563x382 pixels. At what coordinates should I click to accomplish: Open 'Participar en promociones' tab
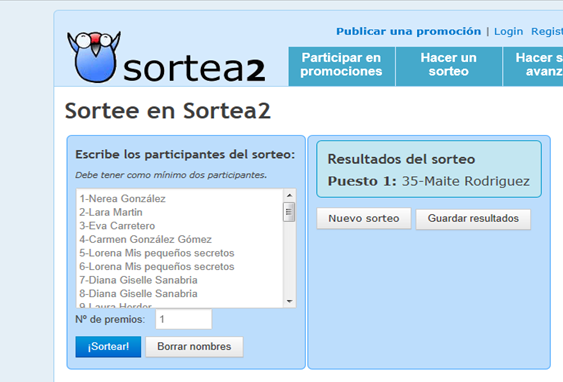pos(341,66)
